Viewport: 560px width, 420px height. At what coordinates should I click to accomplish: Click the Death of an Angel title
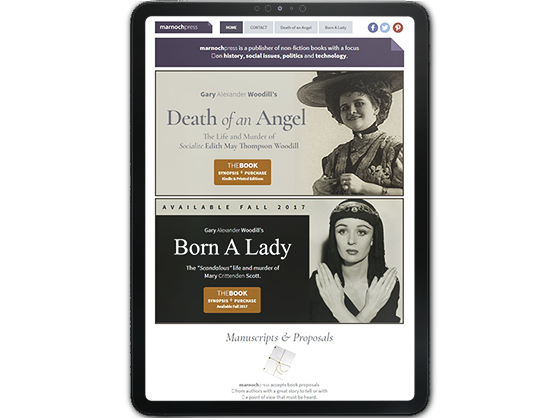[x=236, y=118]
